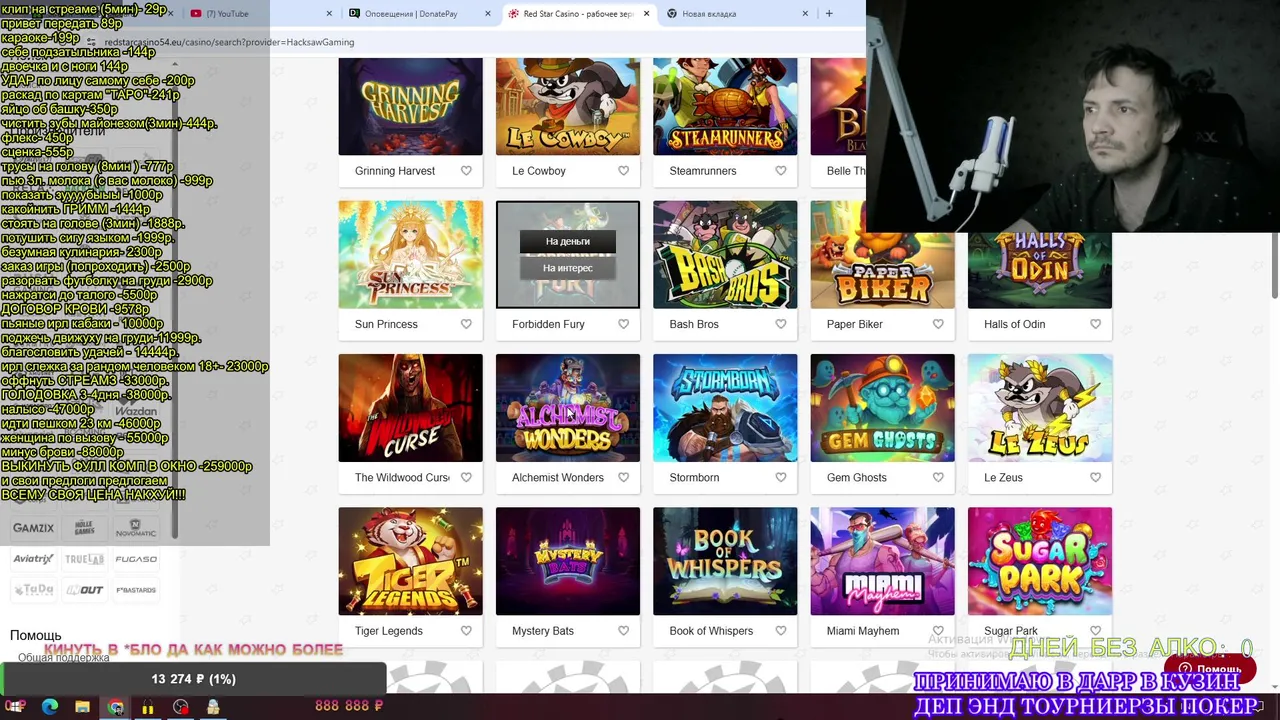
Task: Favorite the Grinning Harvest game heart
Action: 466,171
